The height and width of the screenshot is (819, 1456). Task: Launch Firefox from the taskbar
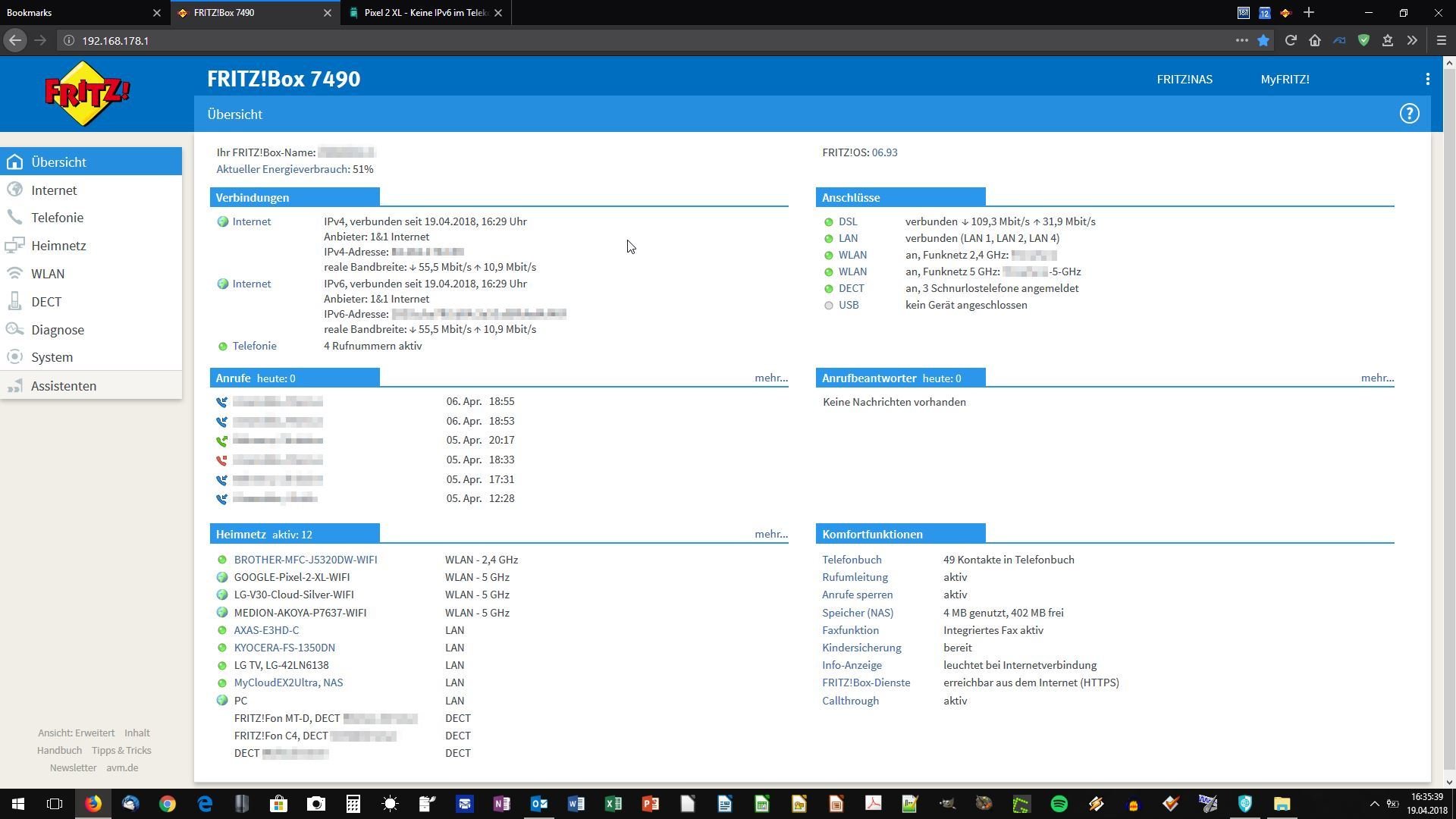93,804
